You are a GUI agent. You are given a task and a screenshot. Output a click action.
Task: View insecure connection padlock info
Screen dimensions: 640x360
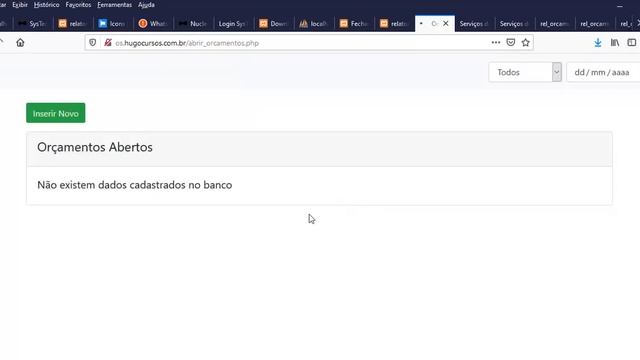pyautogui.click(x=107, y=43)
